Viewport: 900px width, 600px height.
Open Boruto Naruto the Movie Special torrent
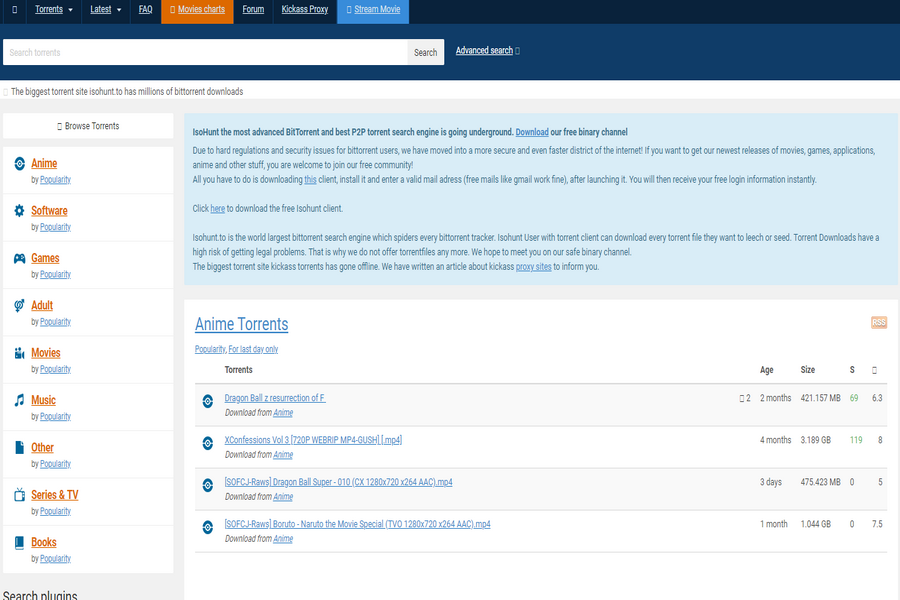click(358, 524)
